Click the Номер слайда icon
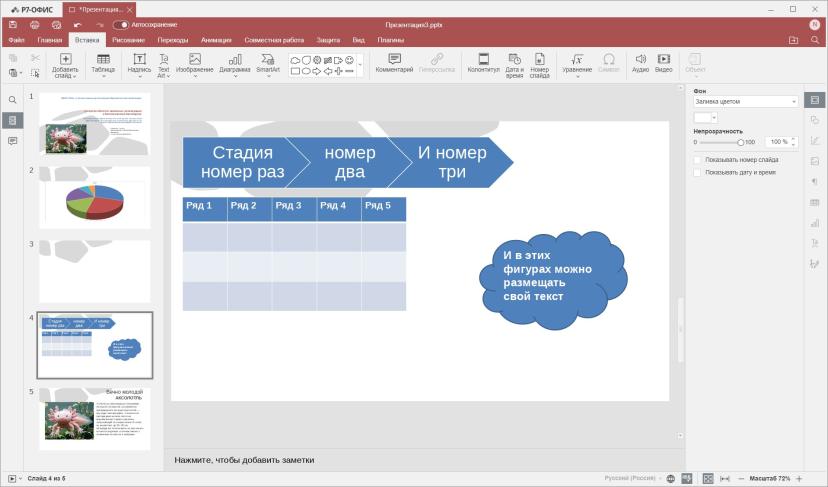 click(x=539, y=59)
